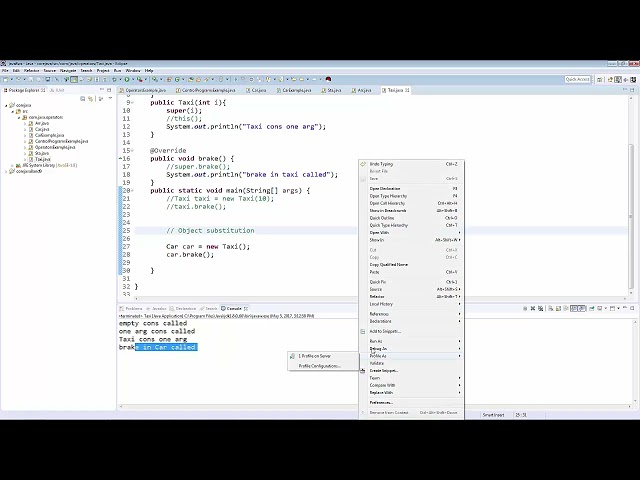This screenshot has width=640, height=480.
Task: Open Display Selected Console dropdown arrow
Action: point(606,308)
